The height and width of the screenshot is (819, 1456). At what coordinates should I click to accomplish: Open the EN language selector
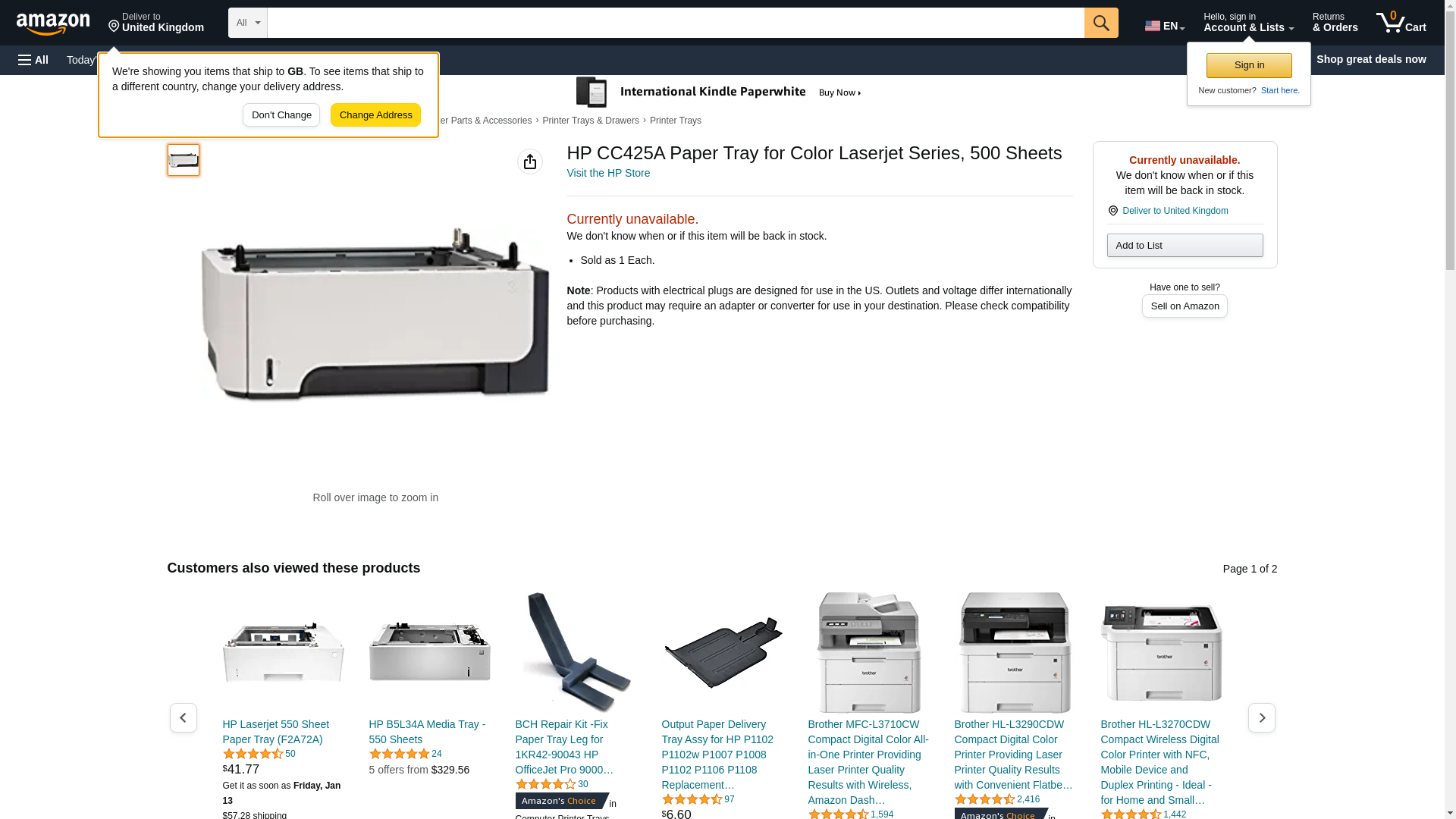tap(1165, 26)
